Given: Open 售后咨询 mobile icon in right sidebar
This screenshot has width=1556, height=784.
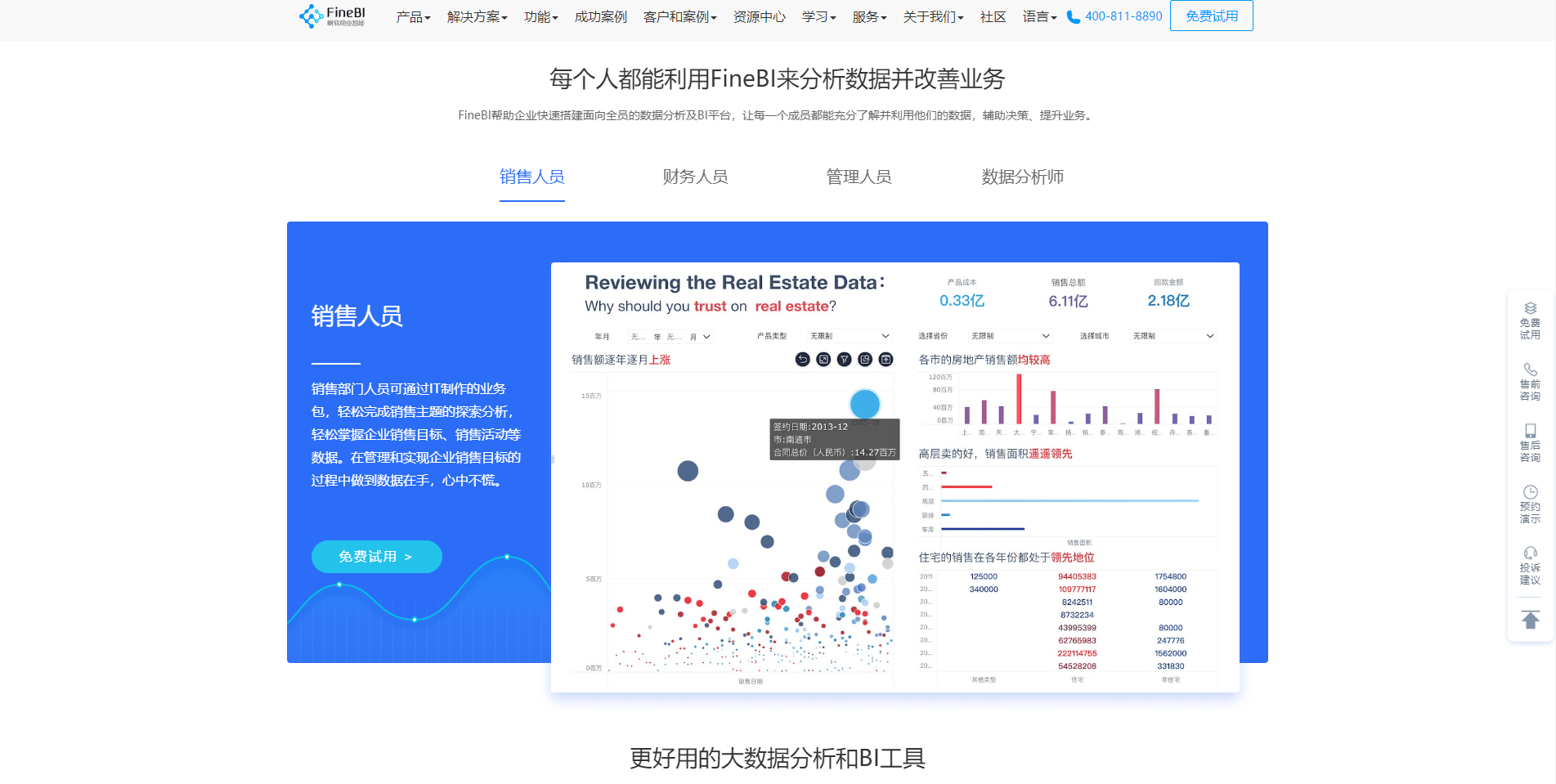Looking at the screenshot, I should coord(1531,431).
